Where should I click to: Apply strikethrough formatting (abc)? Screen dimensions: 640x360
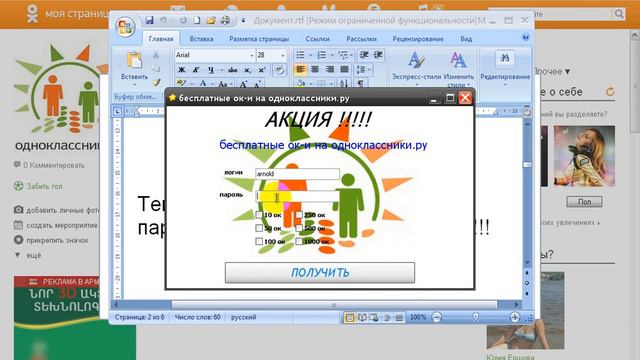click(233, 70)
